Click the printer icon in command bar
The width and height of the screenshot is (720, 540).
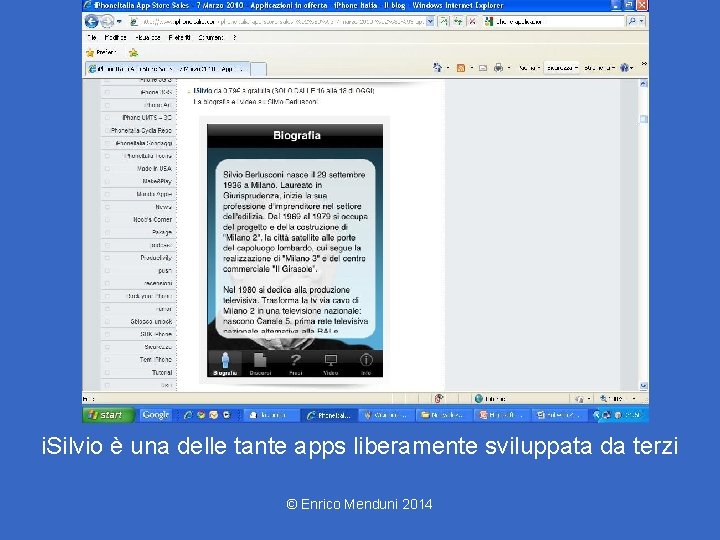(x=498, y=68)
